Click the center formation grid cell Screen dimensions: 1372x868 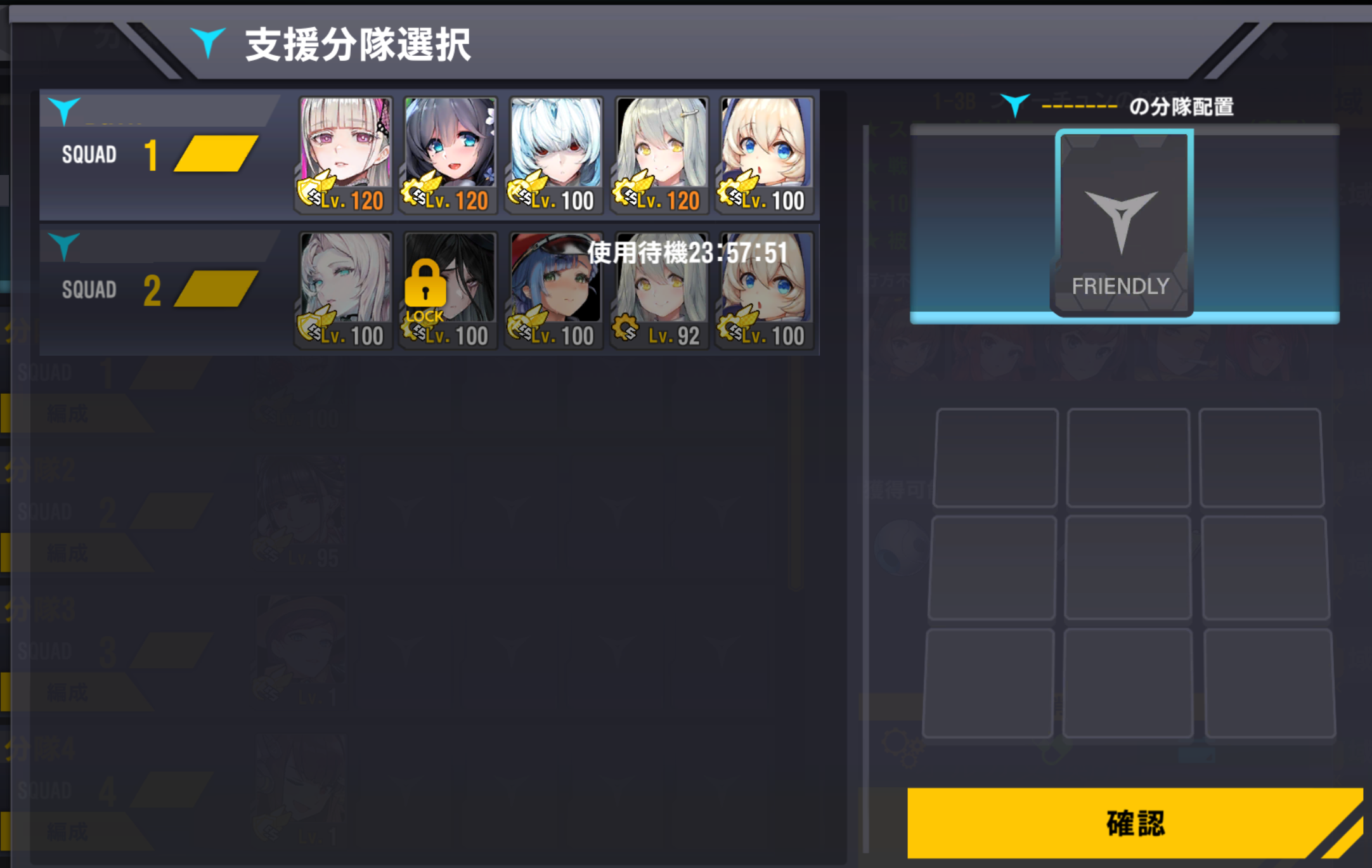[x=1129, y=567]
